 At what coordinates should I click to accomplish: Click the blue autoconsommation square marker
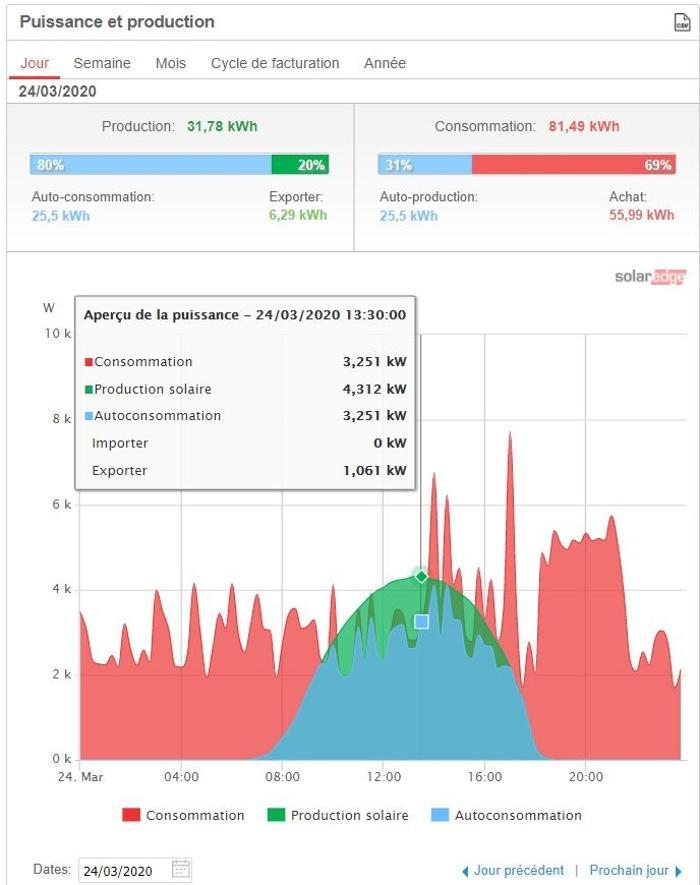pyautogui.click(x=421, y=621)
